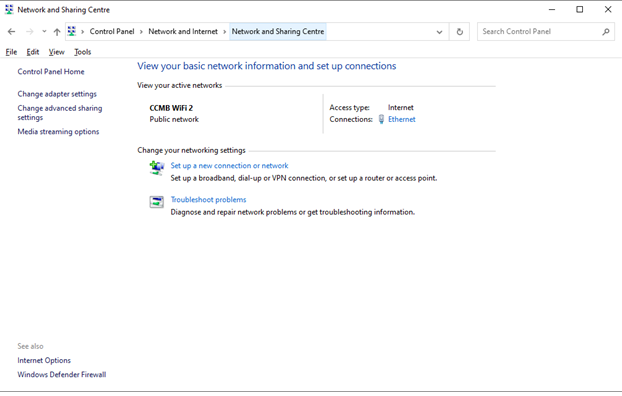The width and height of the screenshot is (622, 396).
Task: Open the View menu
Action: [56, 52]
